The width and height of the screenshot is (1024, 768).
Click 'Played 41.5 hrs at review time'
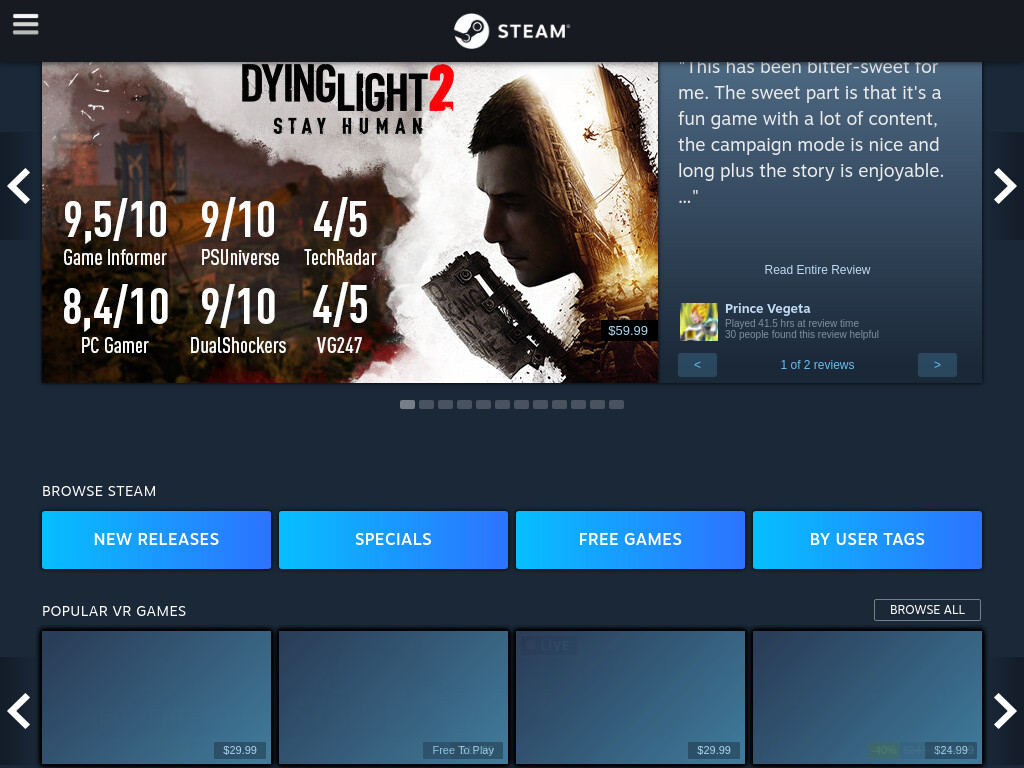(x=792, y=323)
